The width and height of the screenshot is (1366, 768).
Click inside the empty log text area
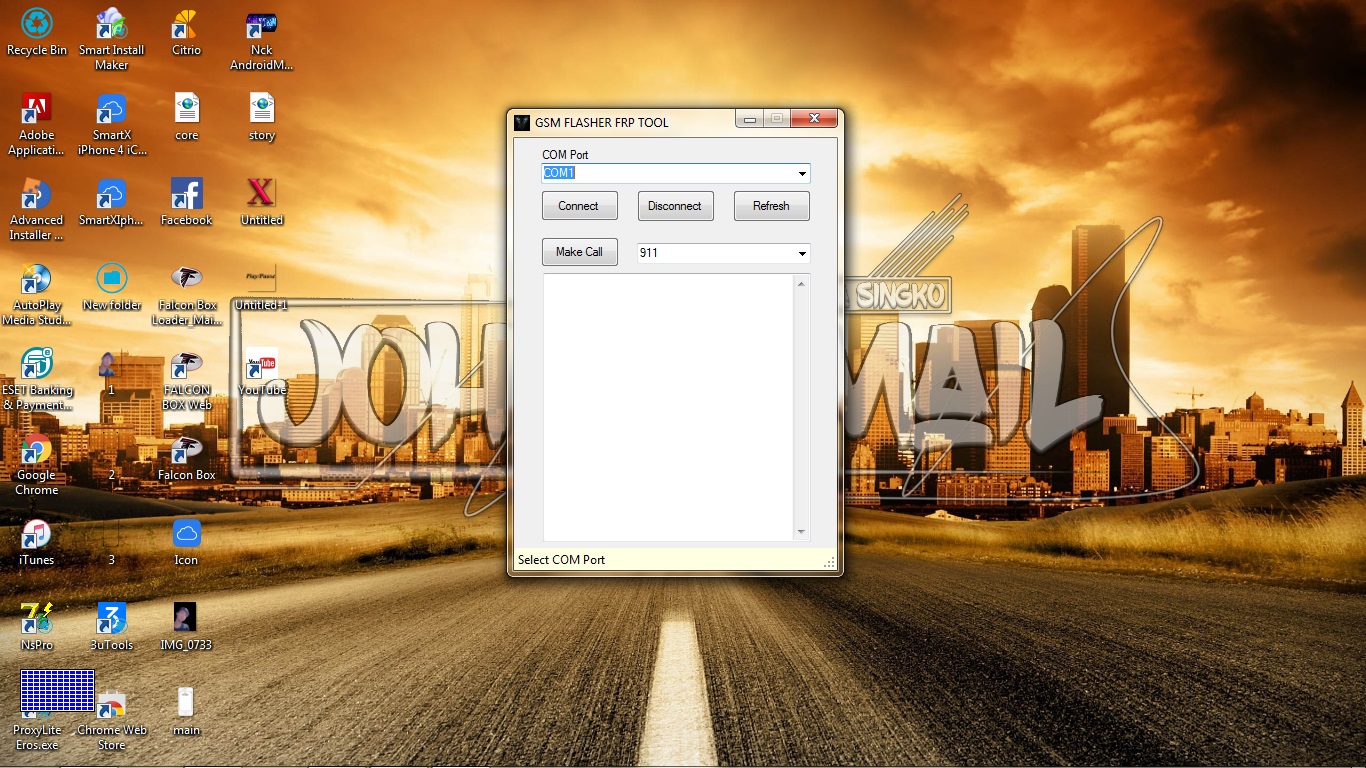(x=668, y=408)
